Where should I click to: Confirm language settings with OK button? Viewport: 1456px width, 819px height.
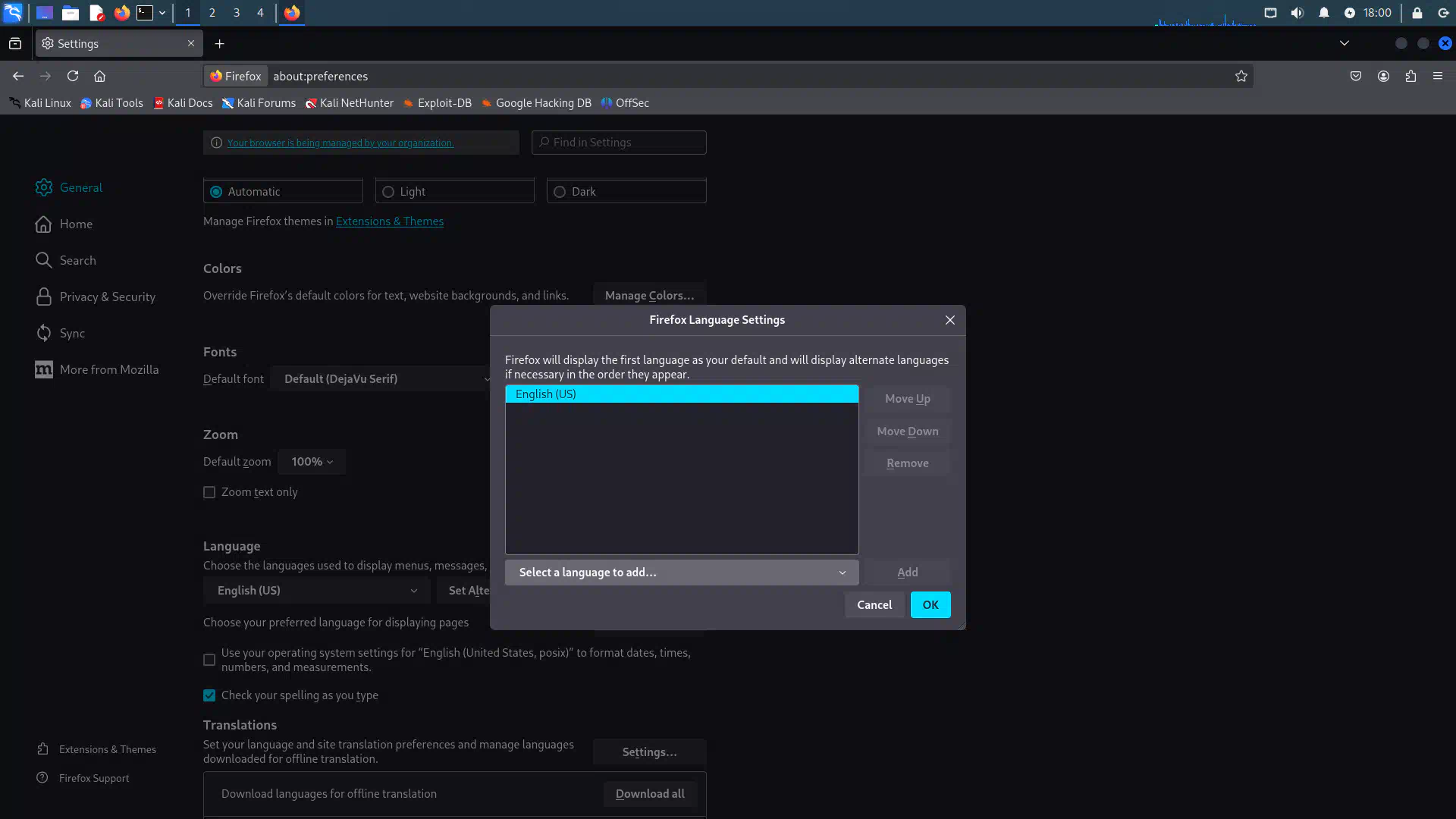coord(930,605)
